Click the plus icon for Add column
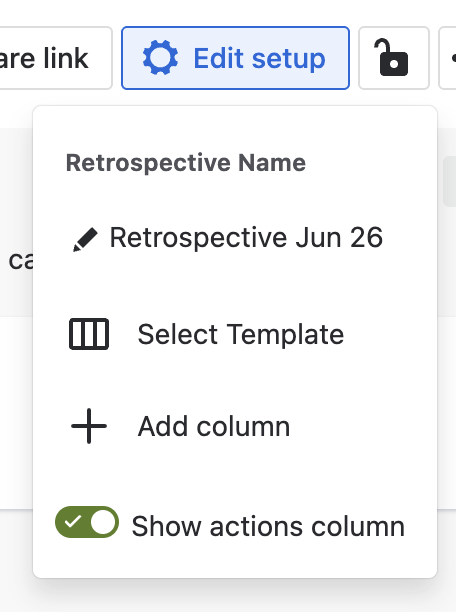This screenshot has height=612, width=456. tap(89, 426)
